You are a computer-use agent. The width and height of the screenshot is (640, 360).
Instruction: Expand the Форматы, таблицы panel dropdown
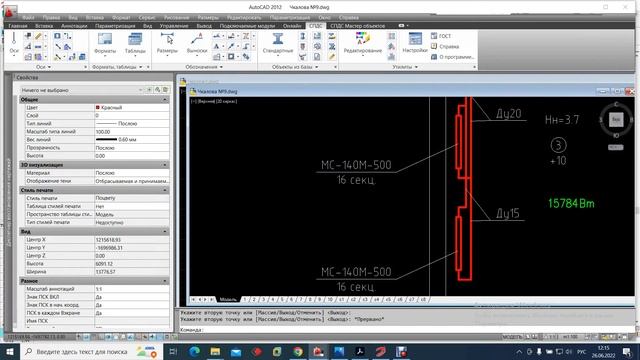tap(117, 67)
